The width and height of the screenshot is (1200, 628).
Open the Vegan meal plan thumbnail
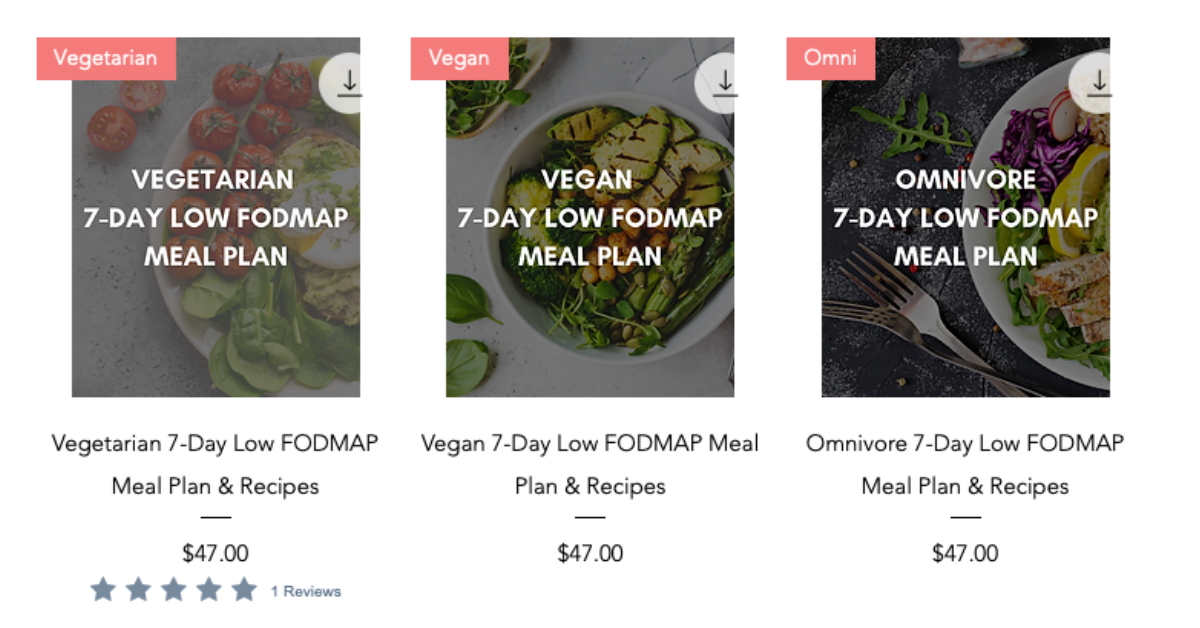tap(590, 217)
